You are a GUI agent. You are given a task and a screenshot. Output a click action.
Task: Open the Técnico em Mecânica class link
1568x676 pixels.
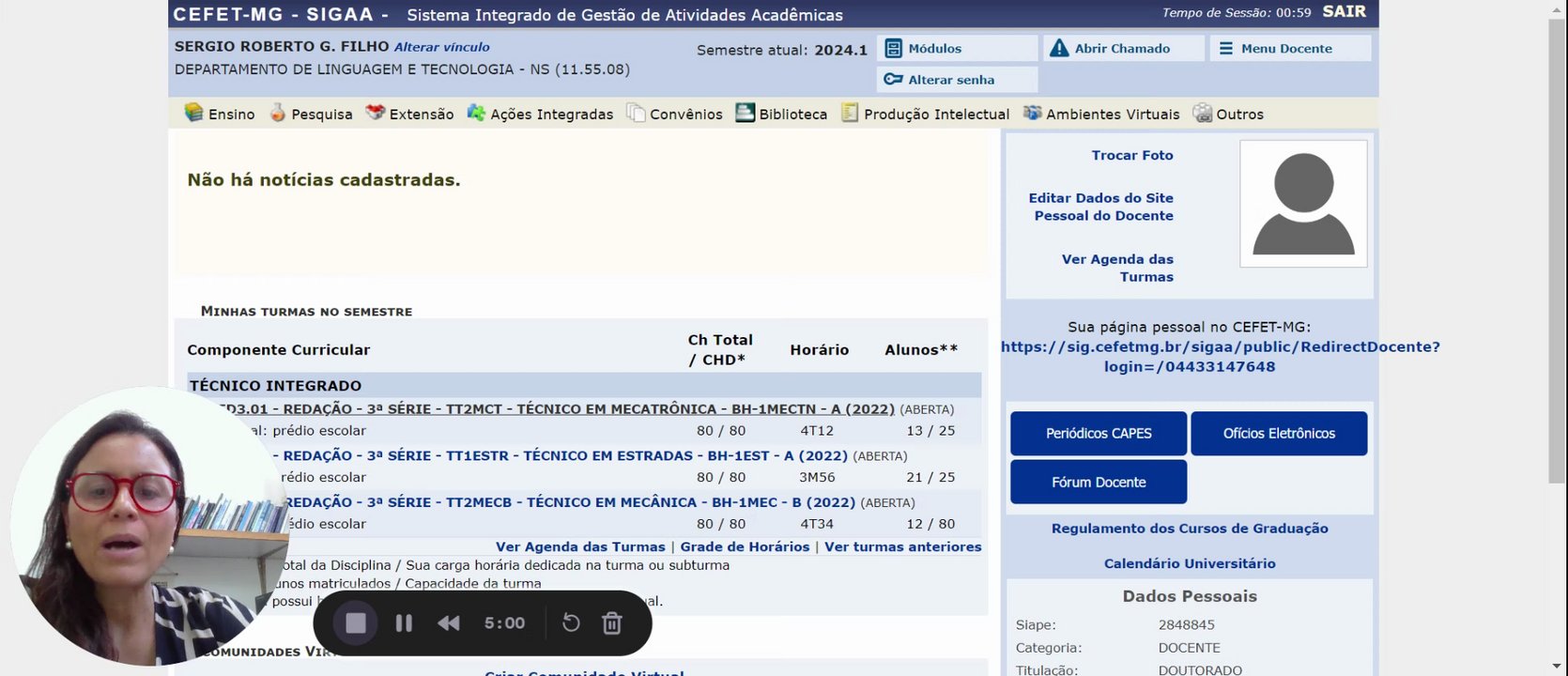[x=570, y=502]
